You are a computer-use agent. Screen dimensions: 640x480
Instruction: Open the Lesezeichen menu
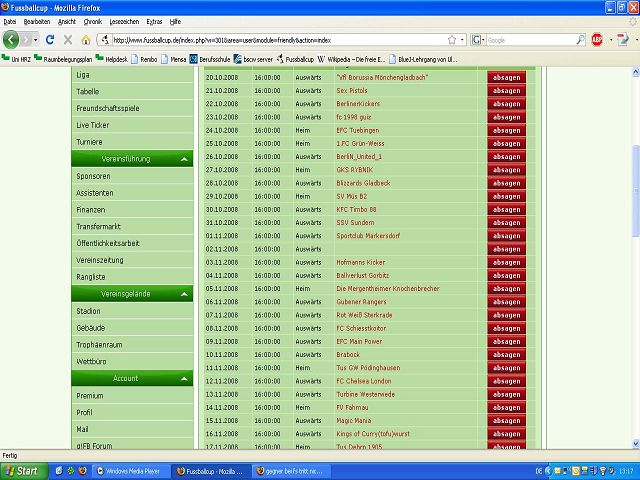(x=125, y=21)
